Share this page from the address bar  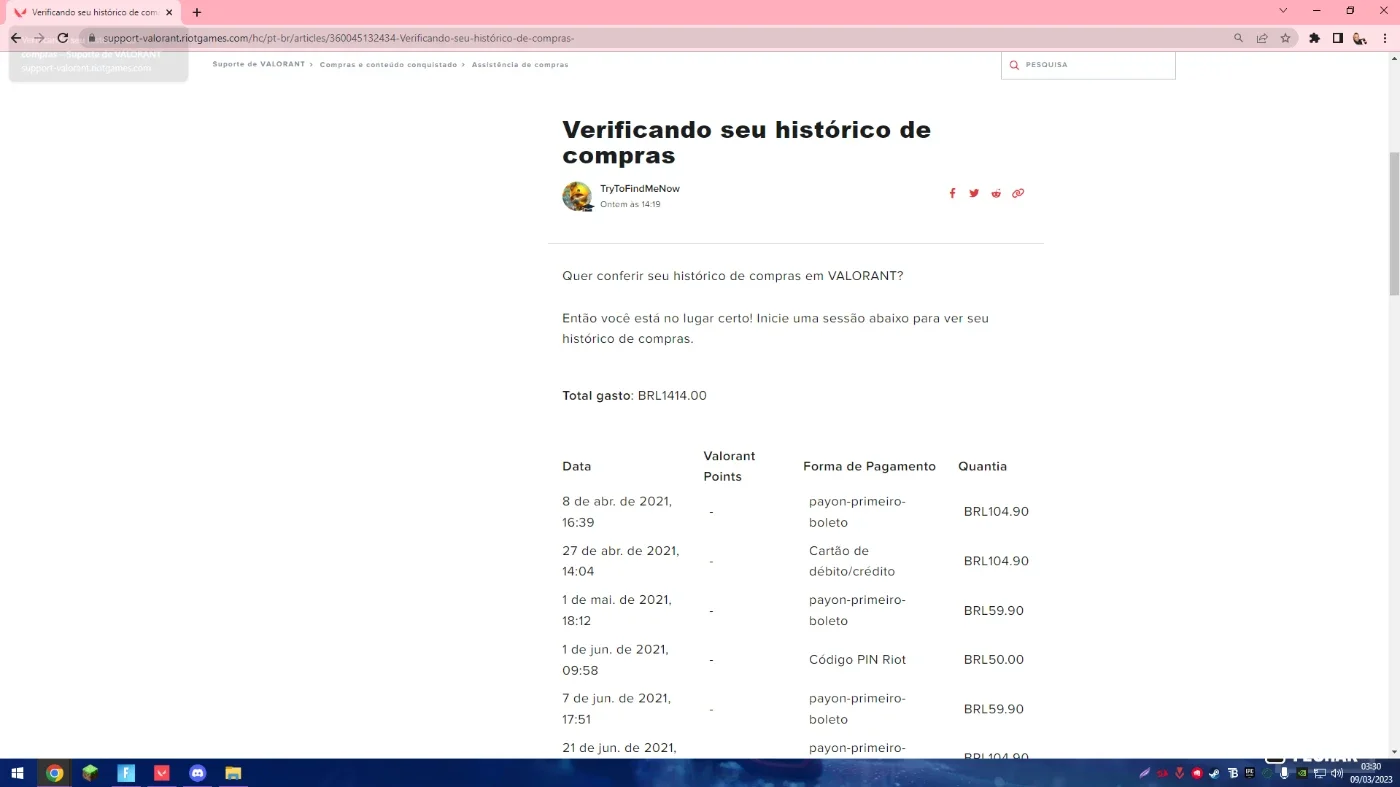coord(1262,38)
